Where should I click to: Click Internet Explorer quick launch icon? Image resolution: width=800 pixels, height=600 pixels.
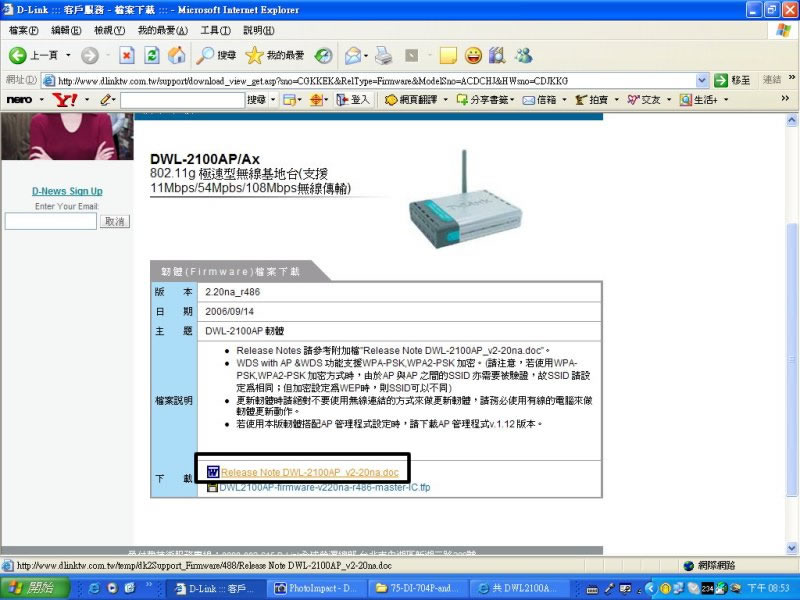tap(94, 588)
